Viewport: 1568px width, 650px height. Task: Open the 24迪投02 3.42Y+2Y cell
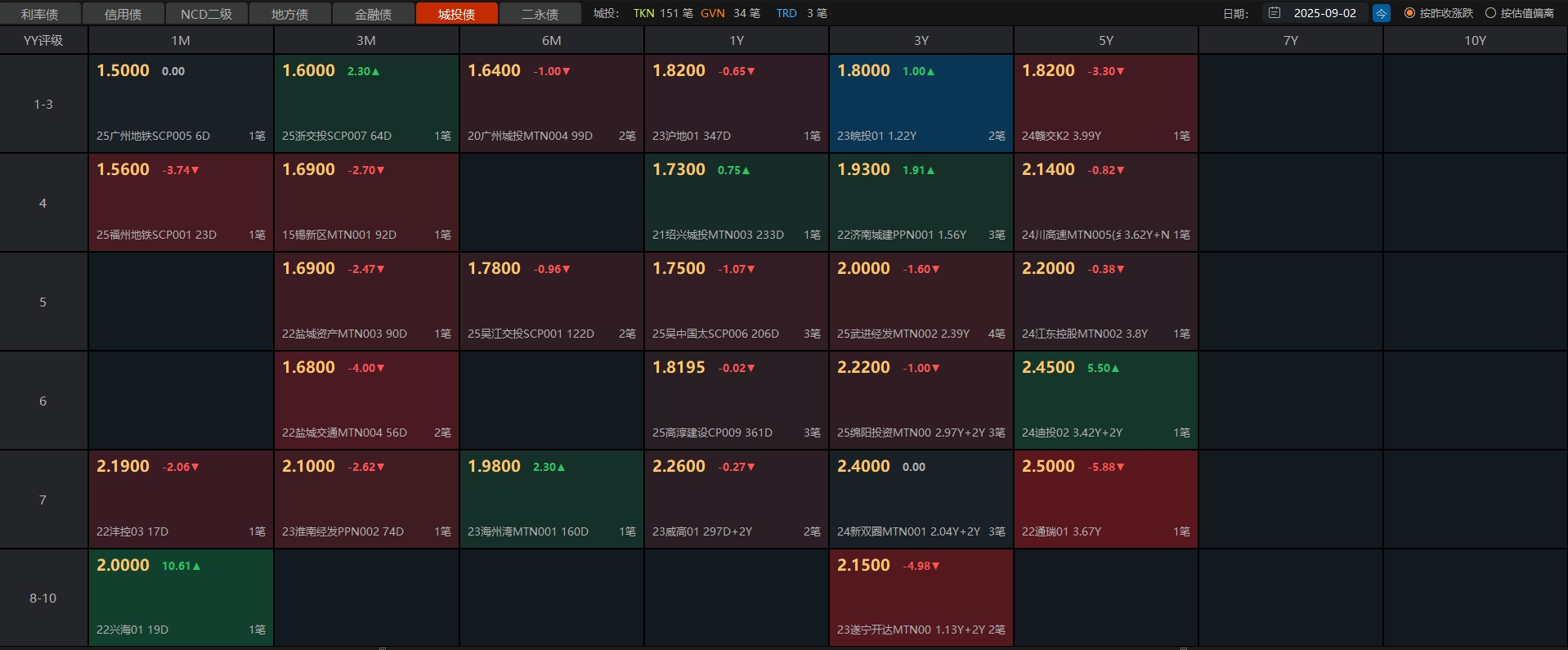coord(1106,401)
